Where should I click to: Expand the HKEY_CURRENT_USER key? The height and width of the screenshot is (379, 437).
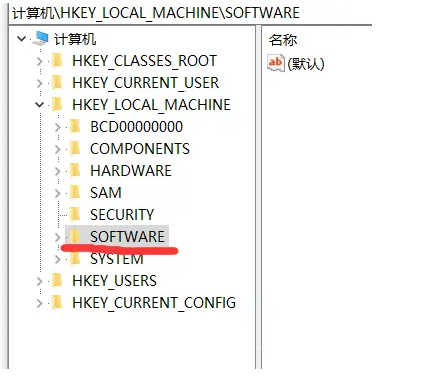(x=40, y=83)
